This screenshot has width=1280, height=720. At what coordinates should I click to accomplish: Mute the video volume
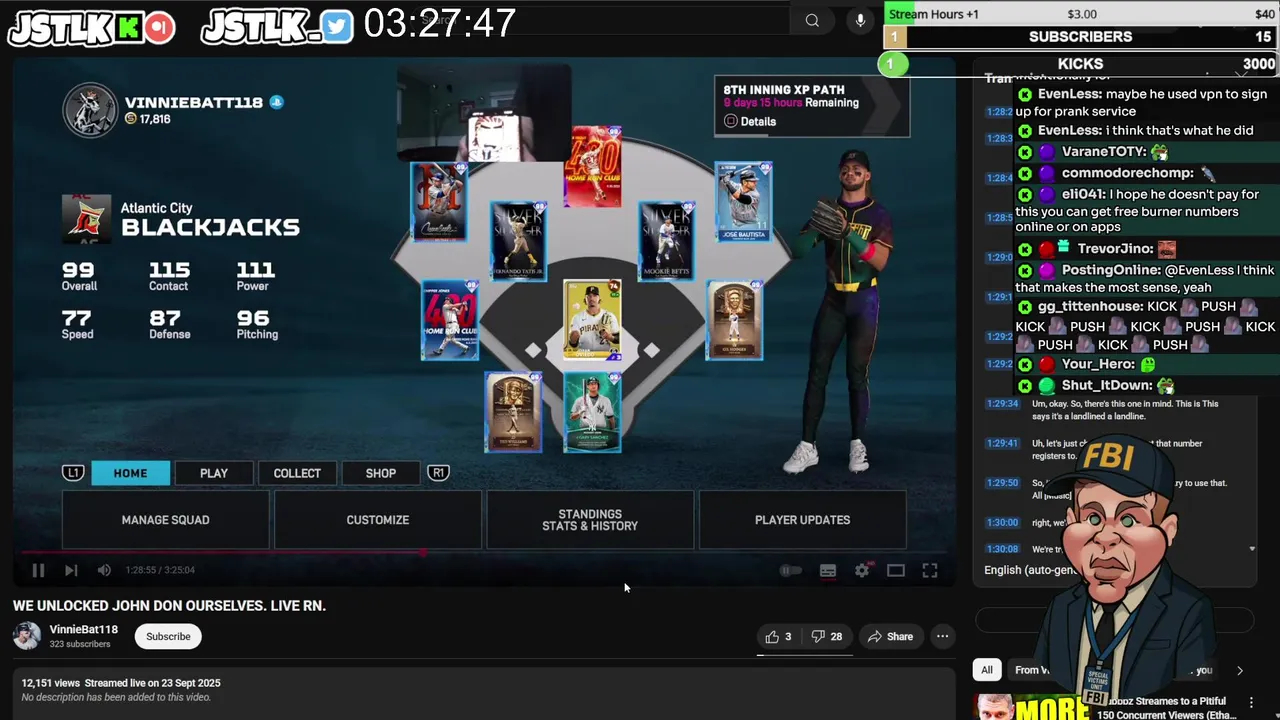(x=104, y=570)
